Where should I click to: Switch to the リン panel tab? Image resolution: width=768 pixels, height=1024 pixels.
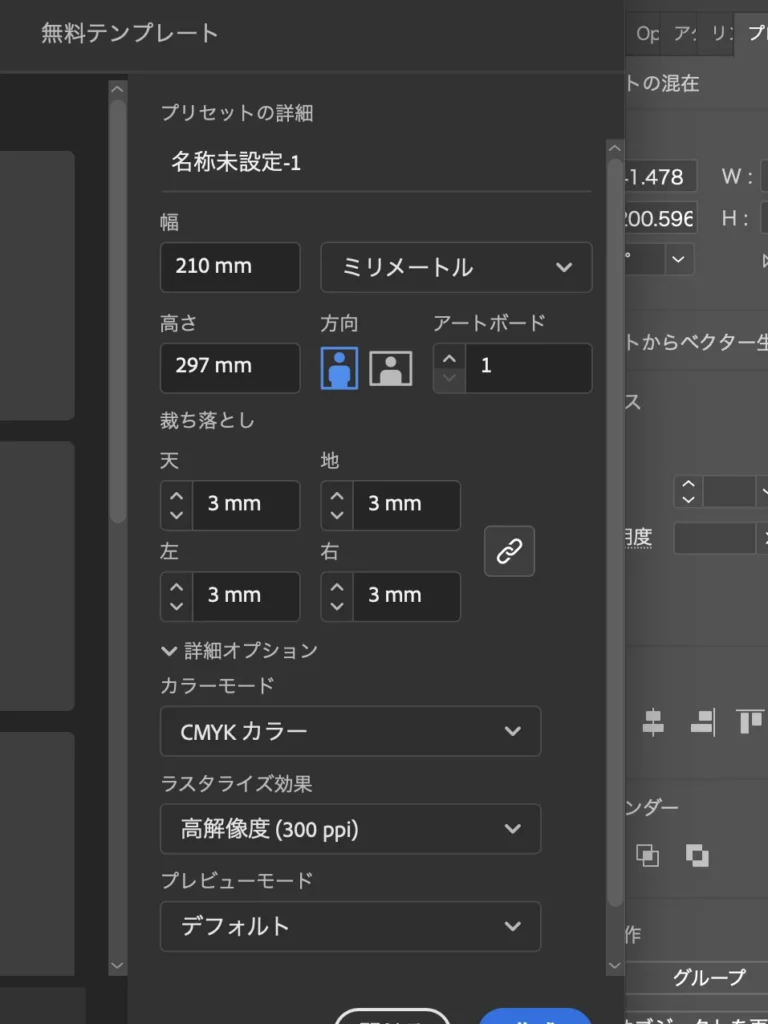(x=719, y=33)
